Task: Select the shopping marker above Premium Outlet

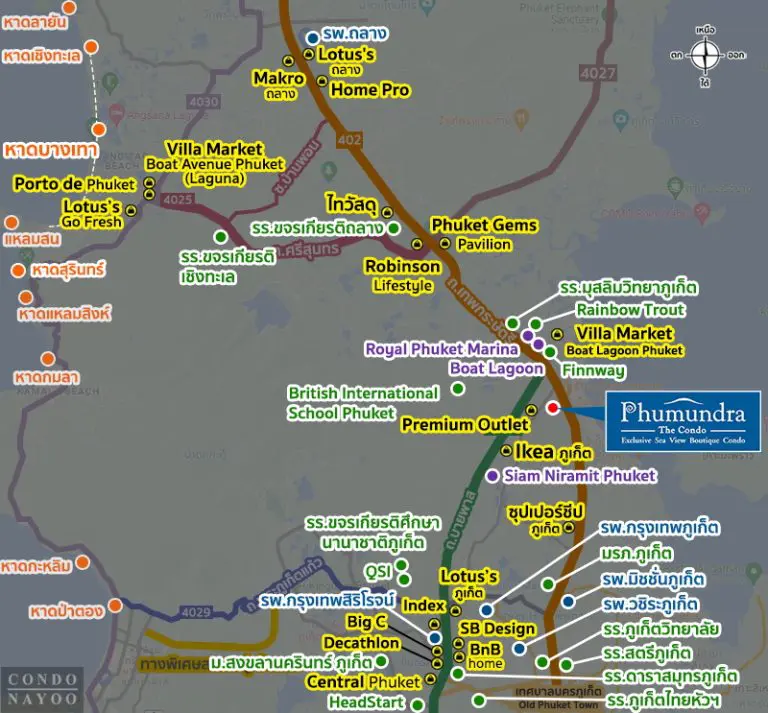Action: click(x=531, y=409)
